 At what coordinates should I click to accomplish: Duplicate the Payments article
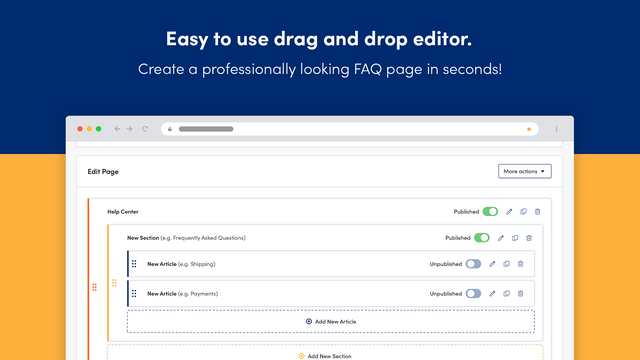tap(507, 293)
